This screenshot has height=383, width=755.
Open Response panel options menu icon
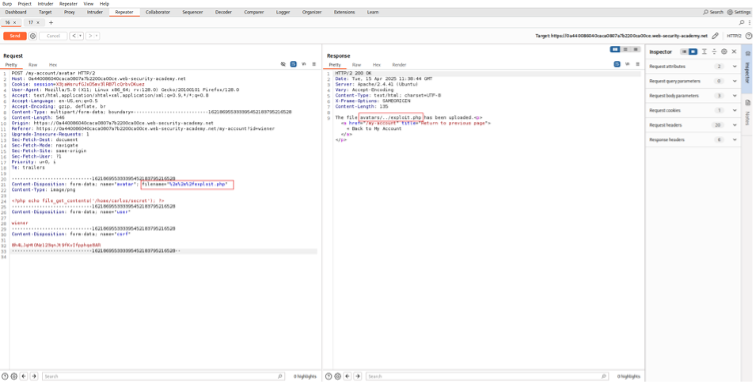point(638,64)
